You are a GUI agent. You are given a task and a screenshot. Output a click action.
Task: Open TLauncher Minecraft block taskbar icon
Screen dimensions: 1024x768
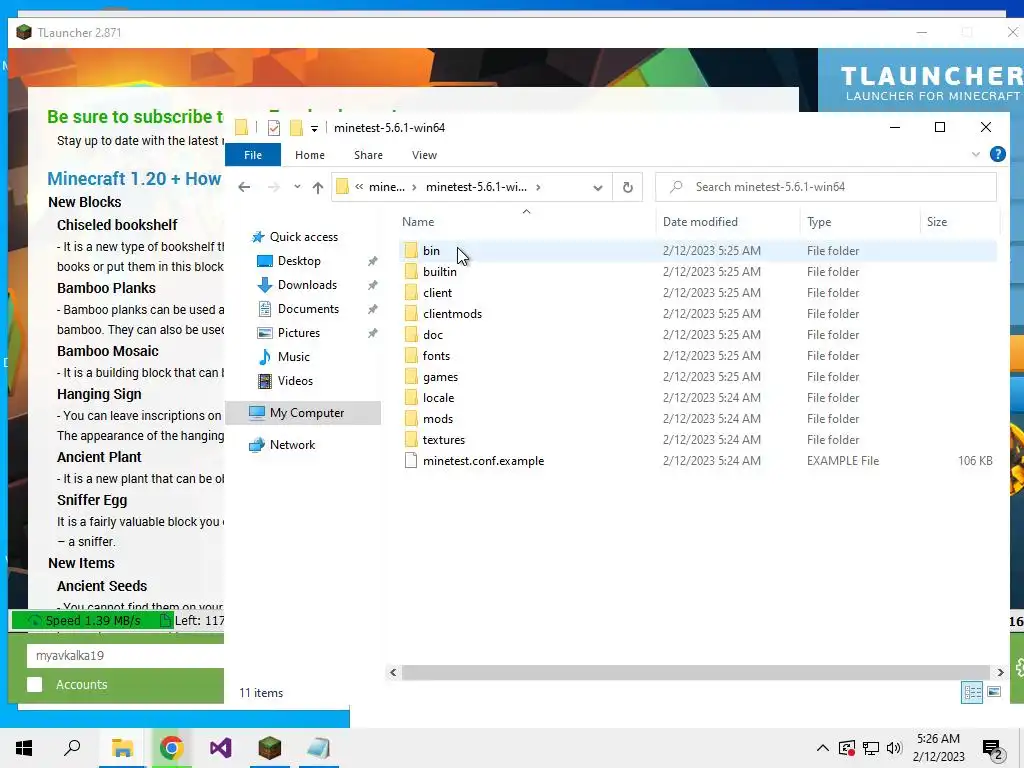(270, 748)
